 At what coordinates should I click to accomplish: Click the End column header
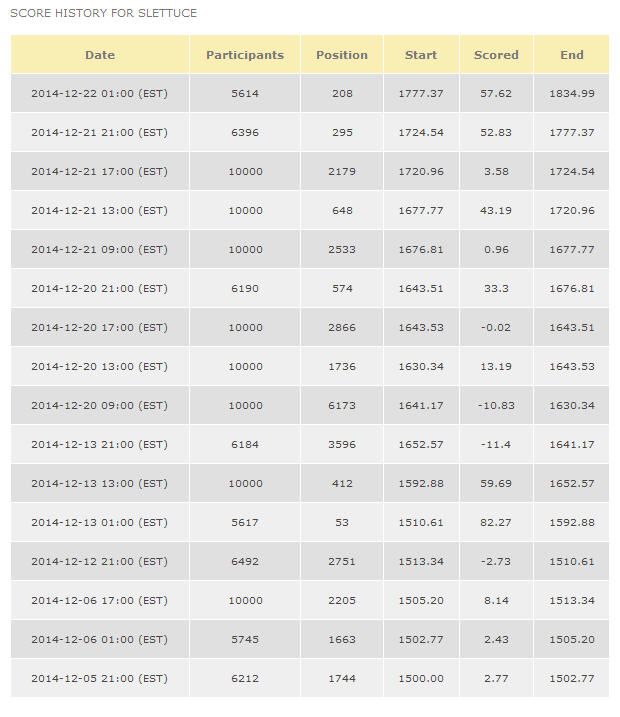point(572,55)
